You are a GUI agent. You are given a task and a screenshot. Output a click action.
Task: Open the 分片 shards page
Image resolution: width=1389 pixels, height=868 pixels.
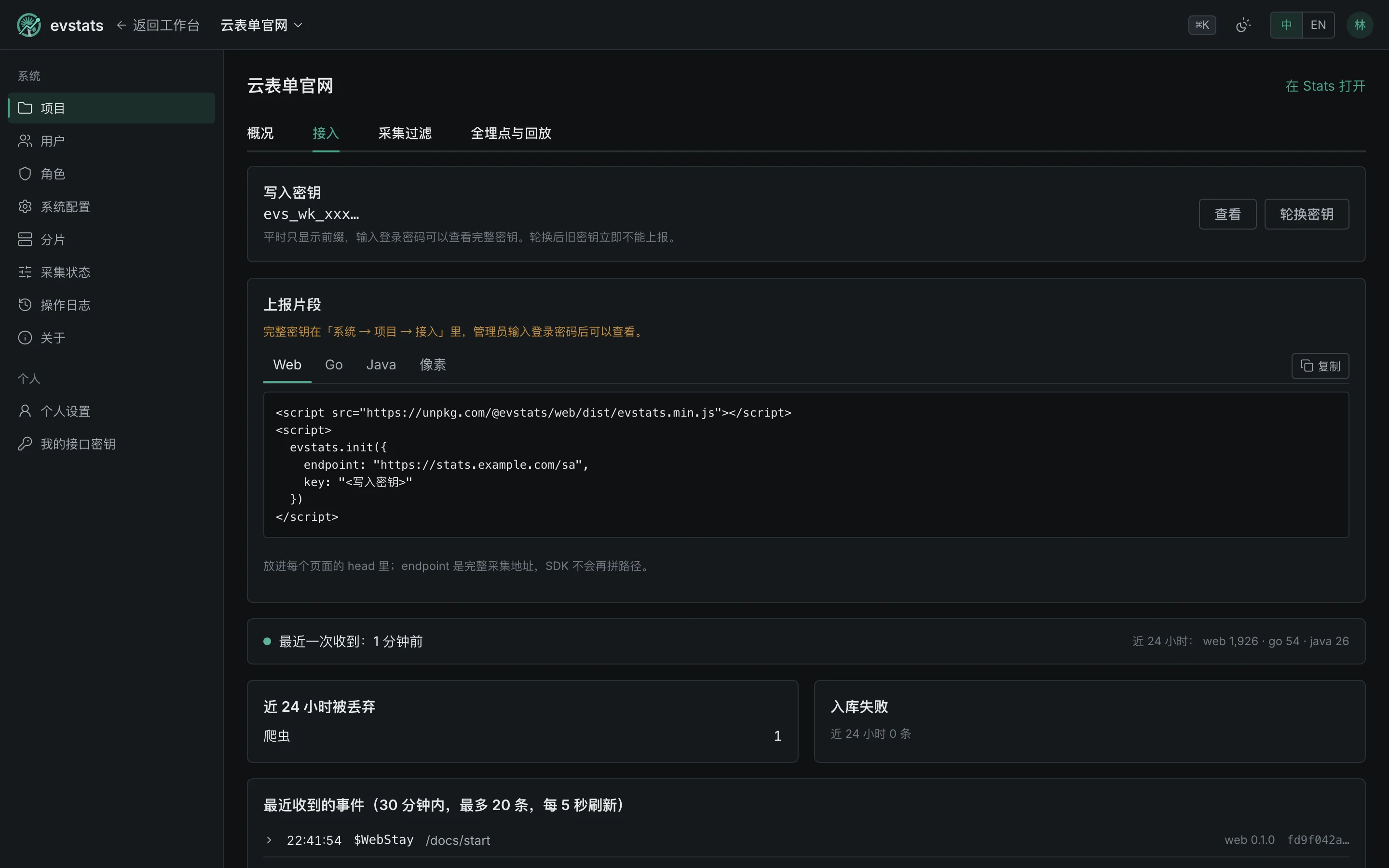111,239
